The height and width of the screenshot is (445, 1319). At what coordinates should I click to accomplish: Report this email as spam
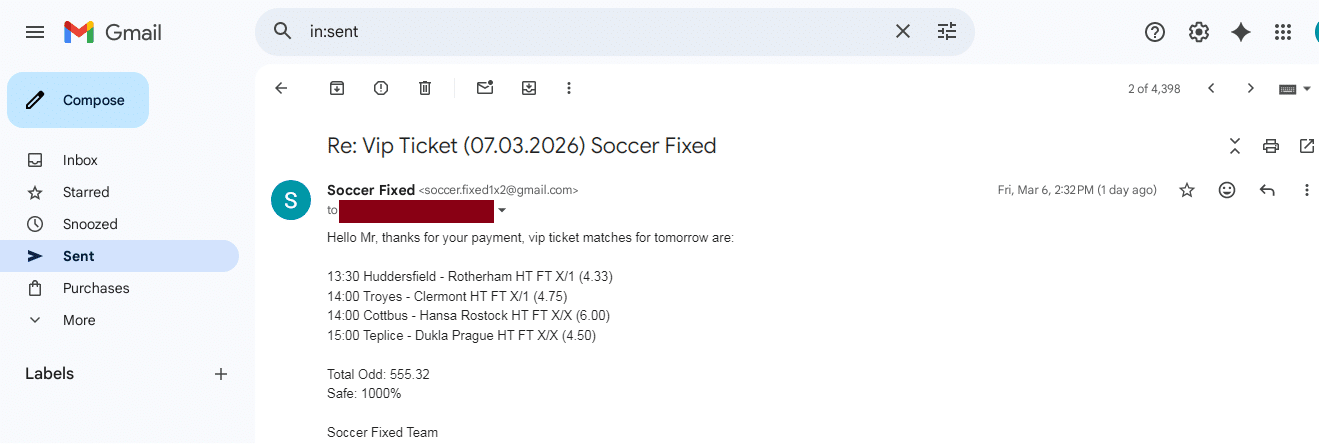coord(381,88)
